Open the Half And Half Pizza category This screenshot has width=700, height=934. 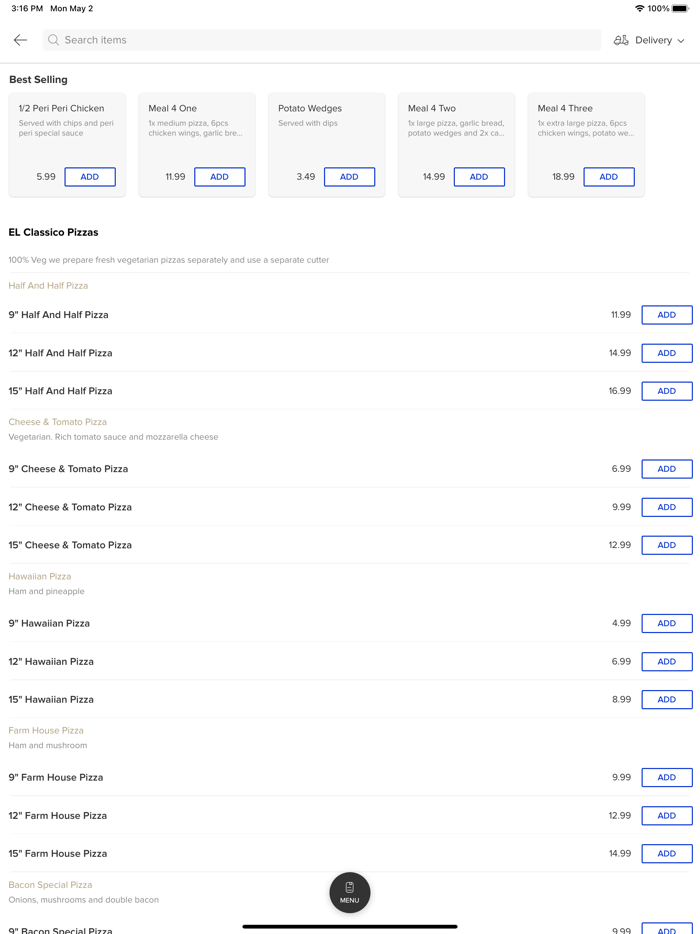coord(48,286)
